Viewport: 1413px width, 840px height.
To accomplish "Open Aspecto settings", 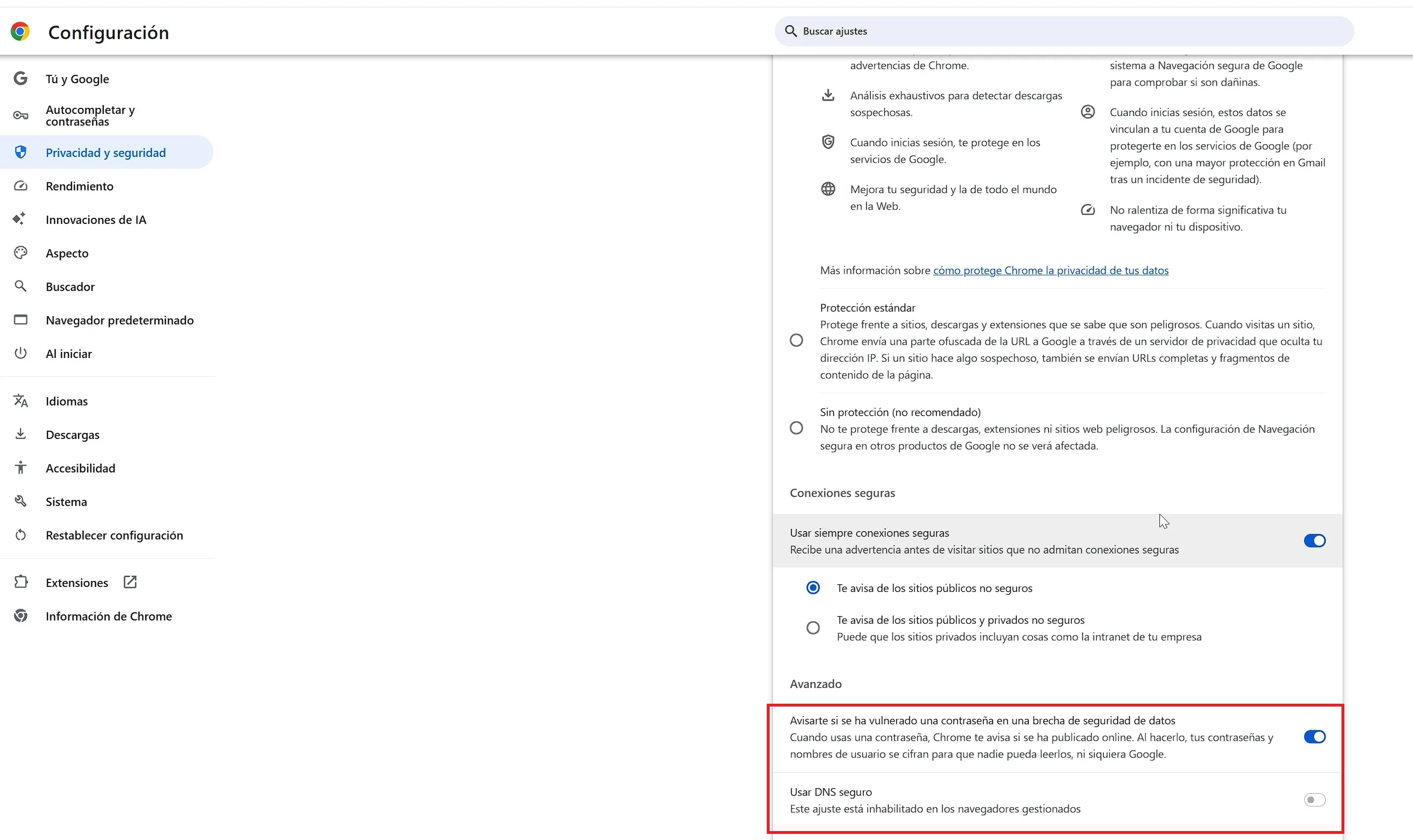I will click(x=107, y=253).
